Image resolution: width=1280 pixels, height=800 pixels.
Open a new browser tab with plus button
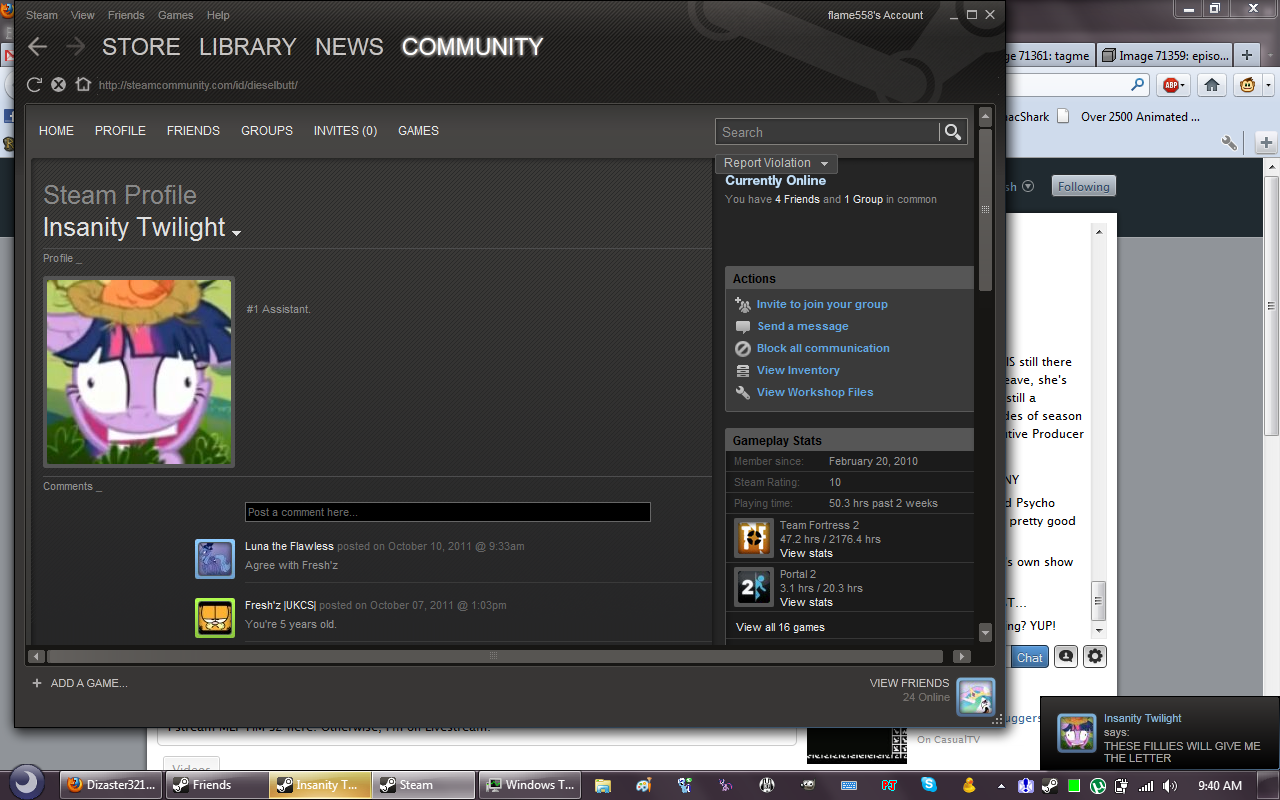1247,55
